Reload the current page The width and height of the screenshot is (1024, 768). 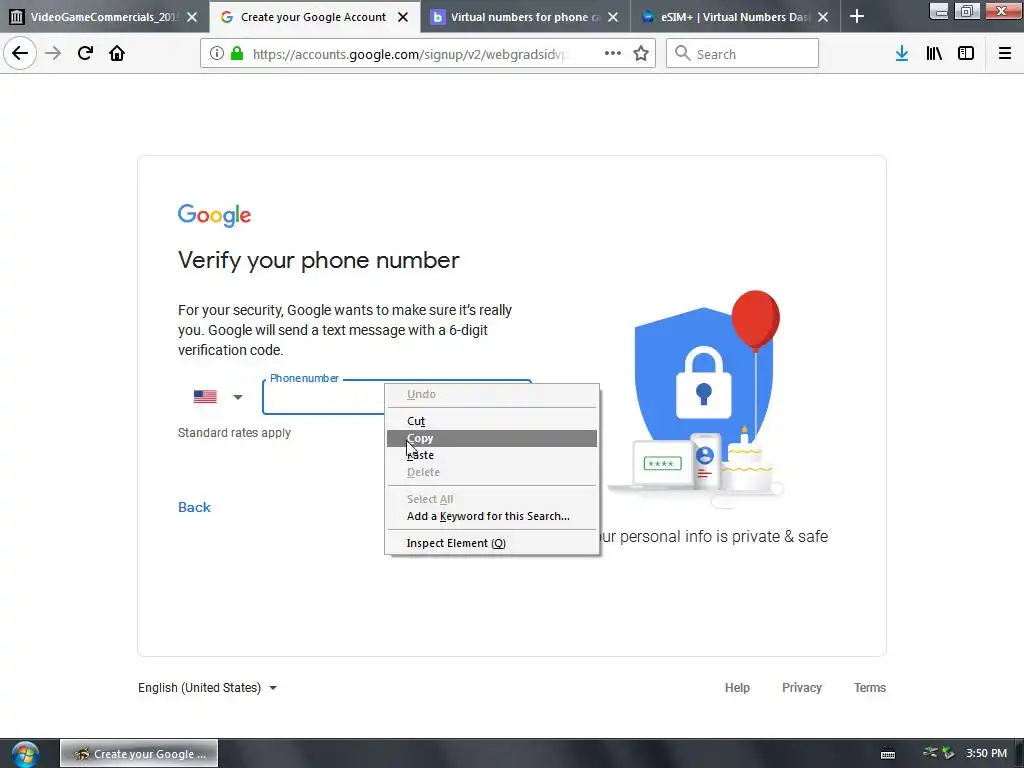click(x=85, y=54)
